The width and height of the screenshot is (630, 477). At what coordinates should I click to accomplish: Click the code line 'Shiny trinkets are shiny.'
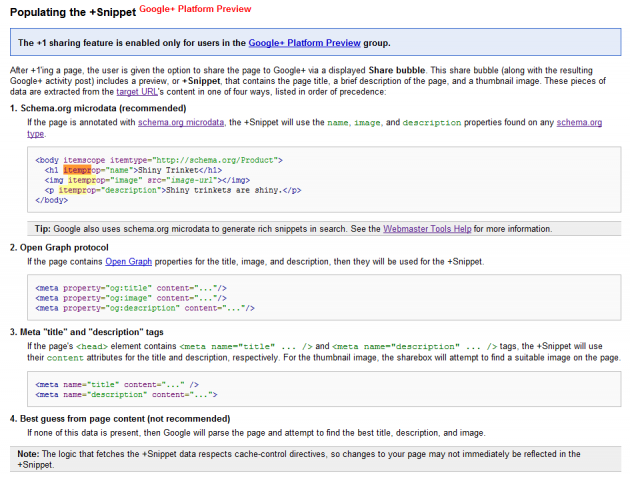tap(173, 190)
